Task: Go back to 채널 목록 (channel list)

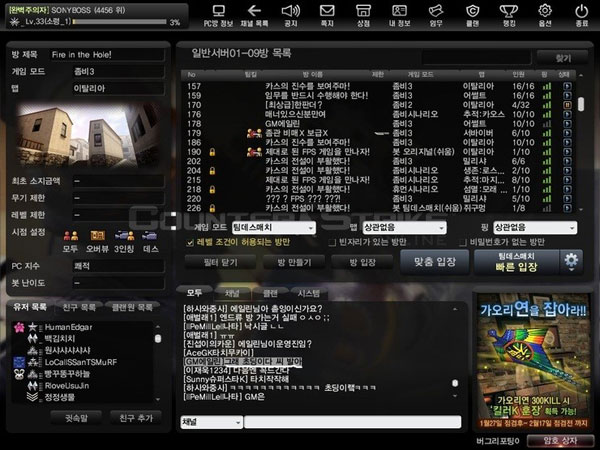Action: (x=254, y=16)
